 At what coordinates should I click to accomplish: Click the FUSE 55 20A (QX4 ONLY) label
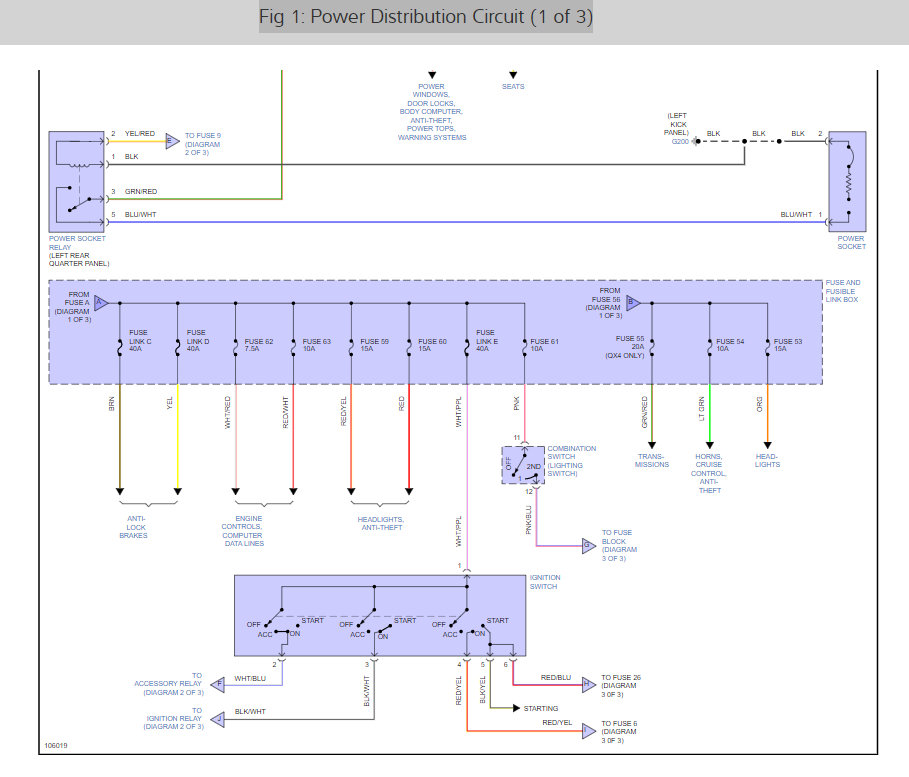pos(625,347)
